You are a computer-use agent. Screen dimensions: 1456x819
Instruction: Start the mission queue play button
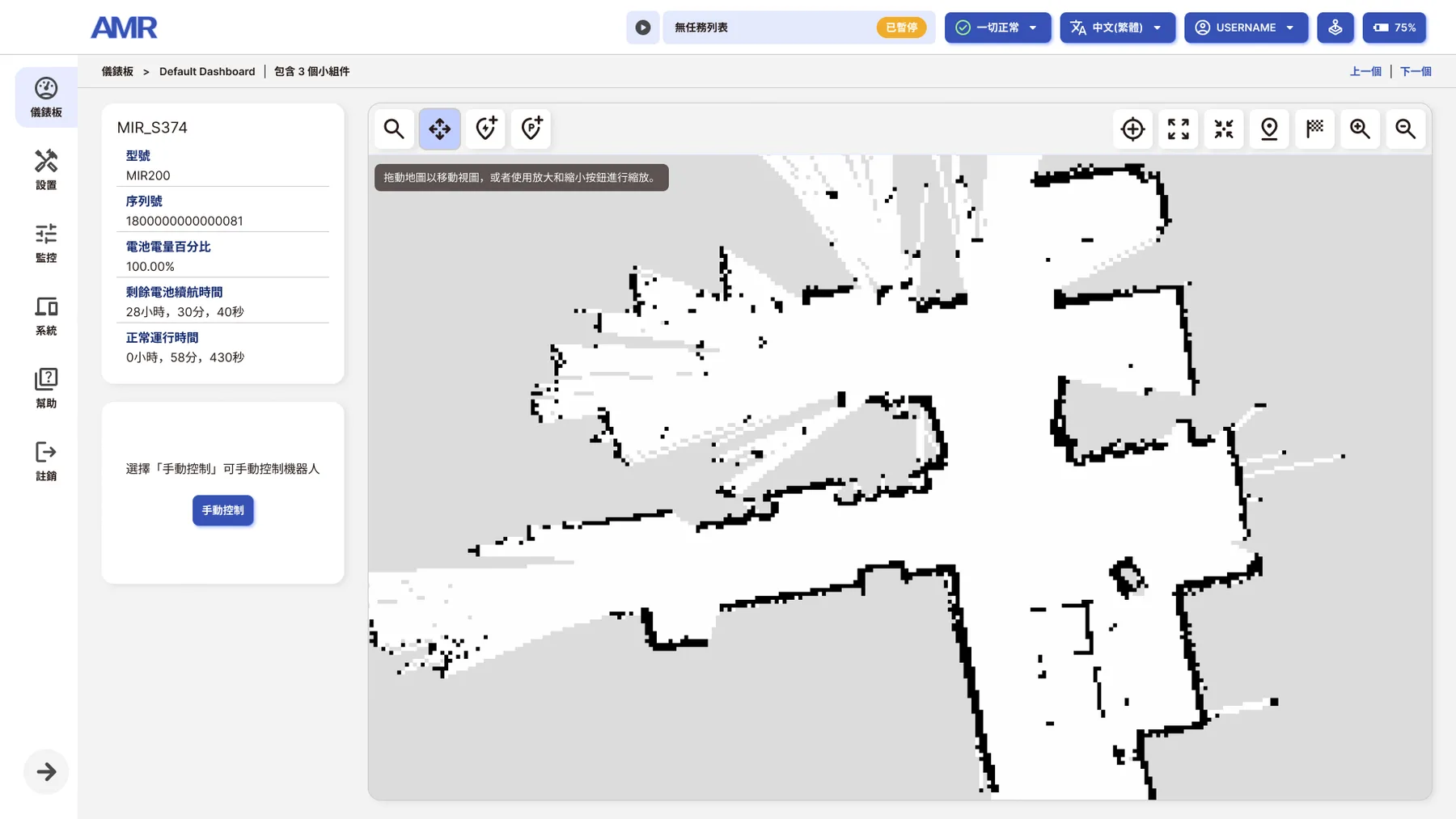(643, 27)
